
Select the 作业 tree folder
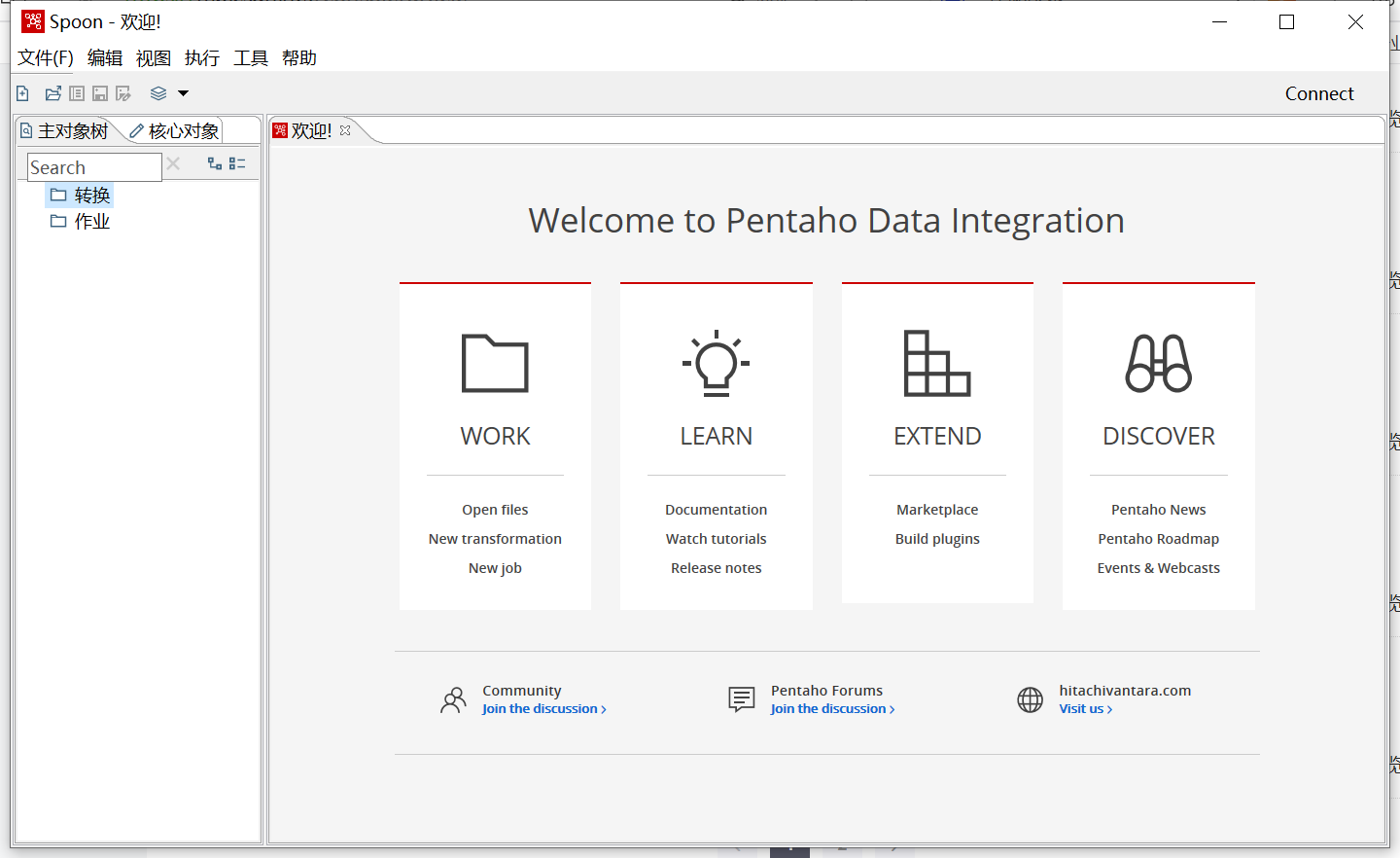pos(81,222)
